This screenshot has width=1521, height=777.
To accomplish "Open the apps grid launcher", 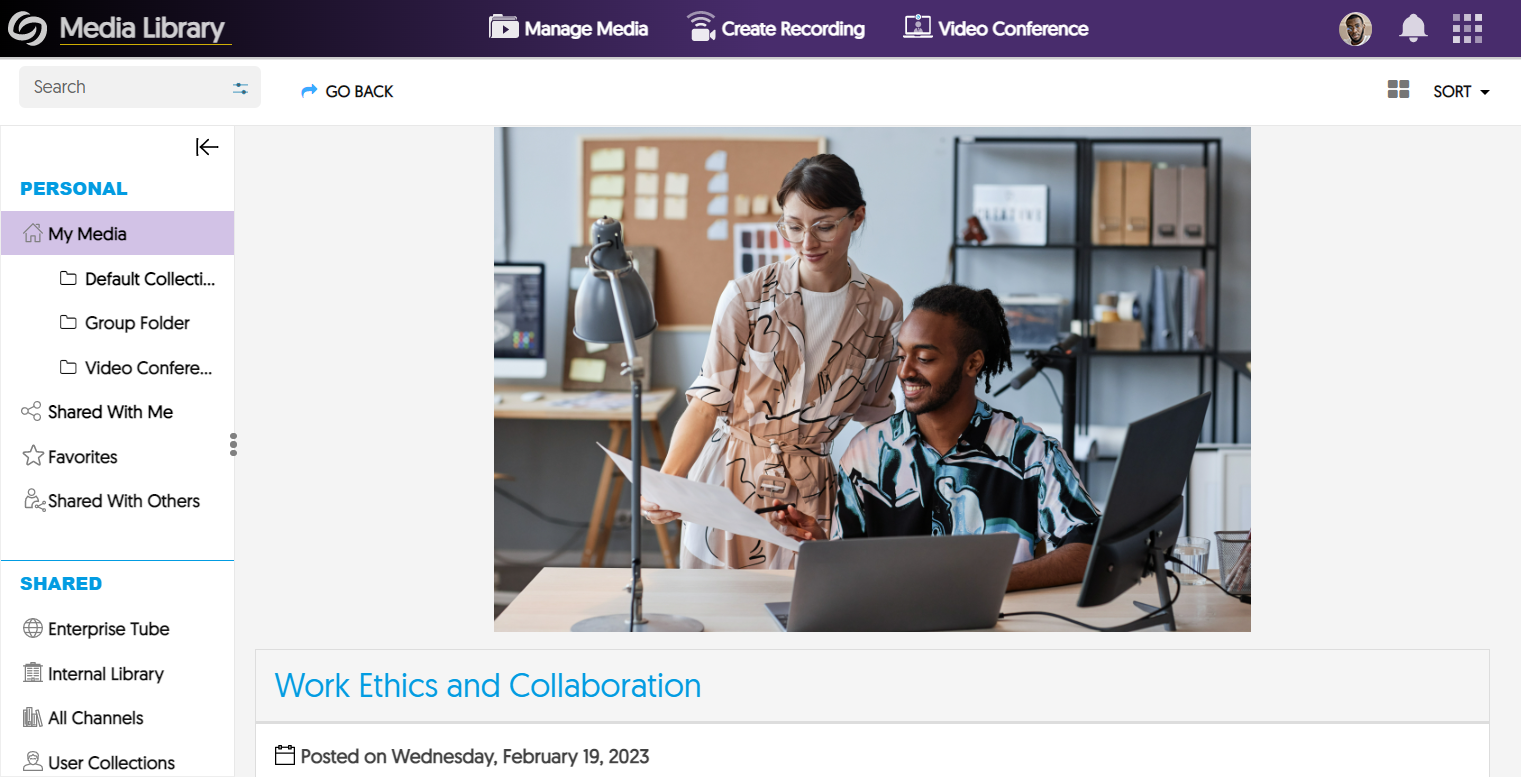I will [1467, 29].
